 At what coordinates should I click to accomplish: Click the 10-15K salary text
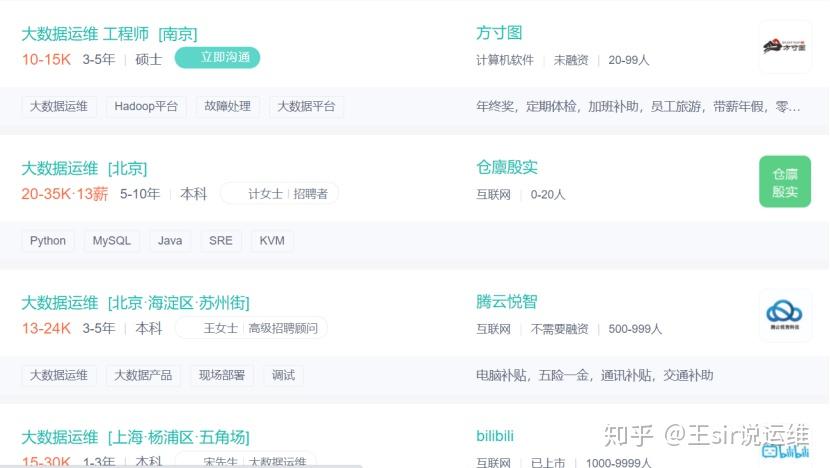click(46, 59)
